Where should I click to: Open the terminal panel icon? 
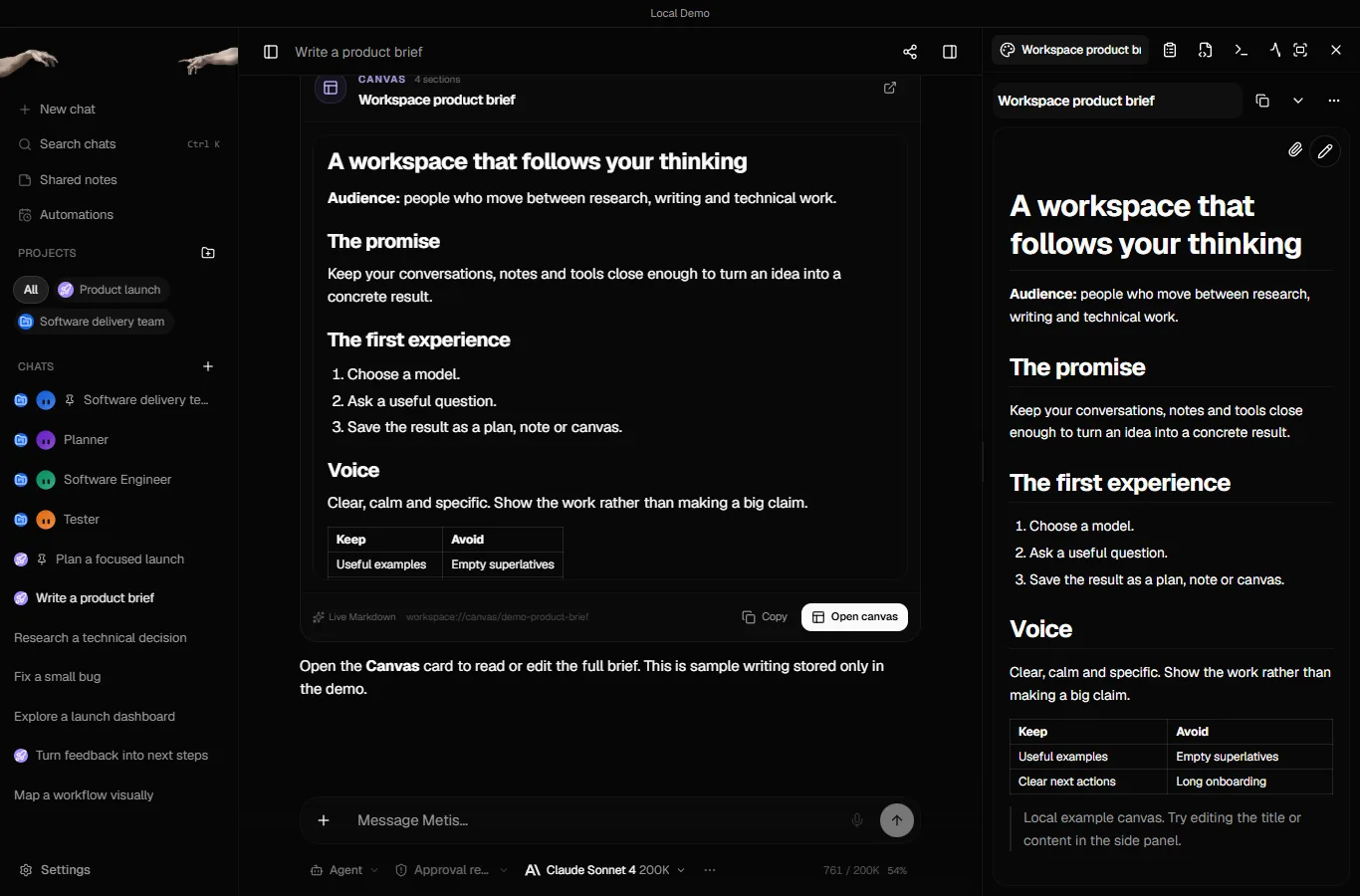(x=1241, y=50)
